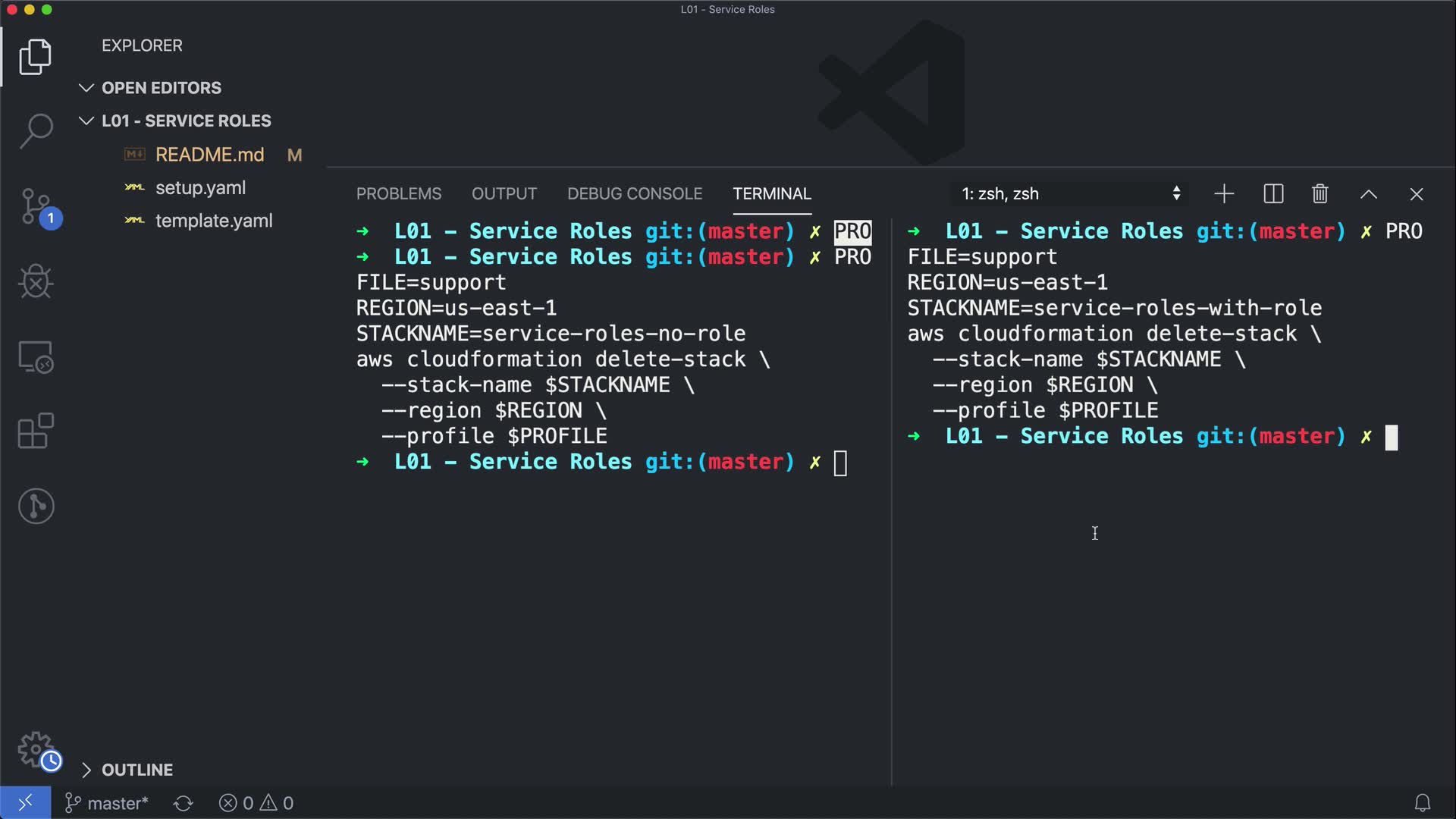
Task: Click the master* branch in status bar
Action: [x=107, y=803]
